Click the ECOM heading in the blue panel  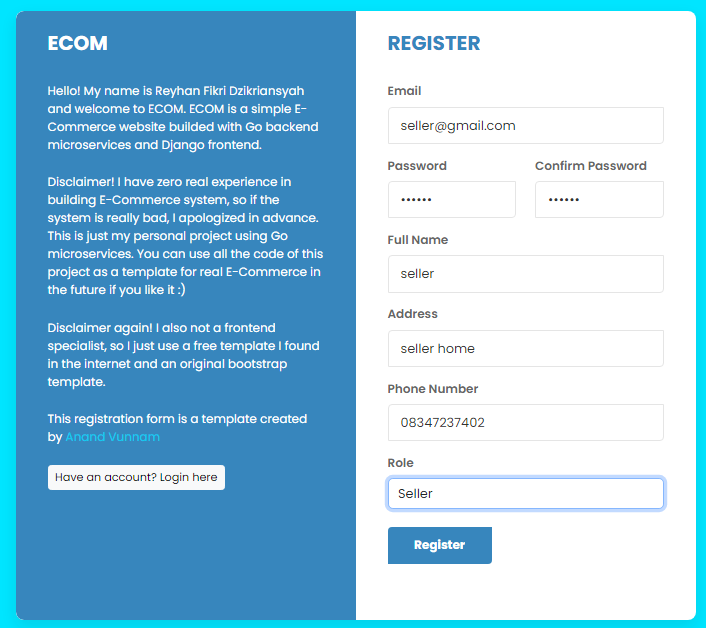coord(77,43)
